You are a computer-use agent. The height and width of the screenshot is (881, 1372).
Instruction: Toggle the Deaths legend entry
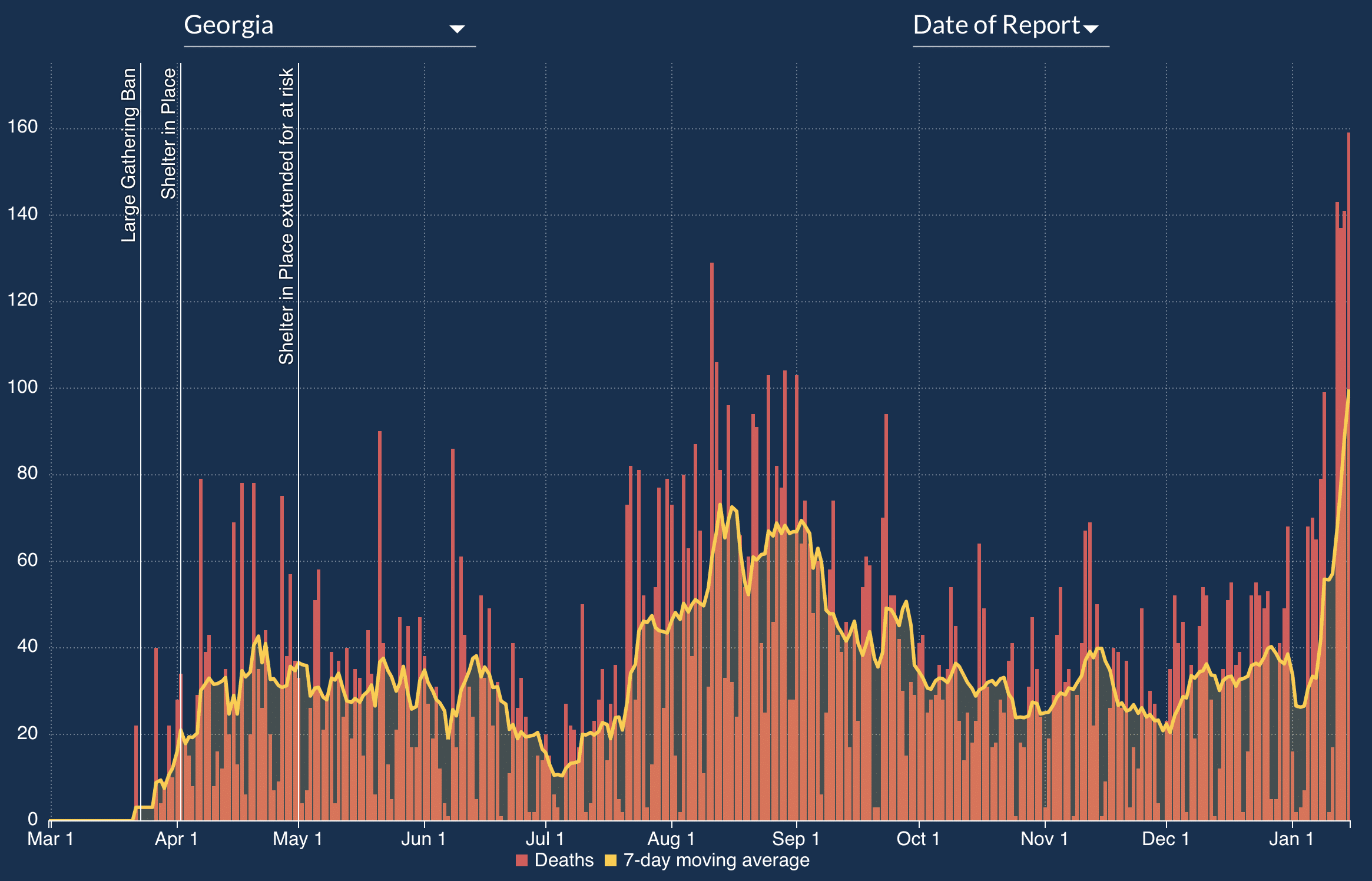(x=564, y=860)
